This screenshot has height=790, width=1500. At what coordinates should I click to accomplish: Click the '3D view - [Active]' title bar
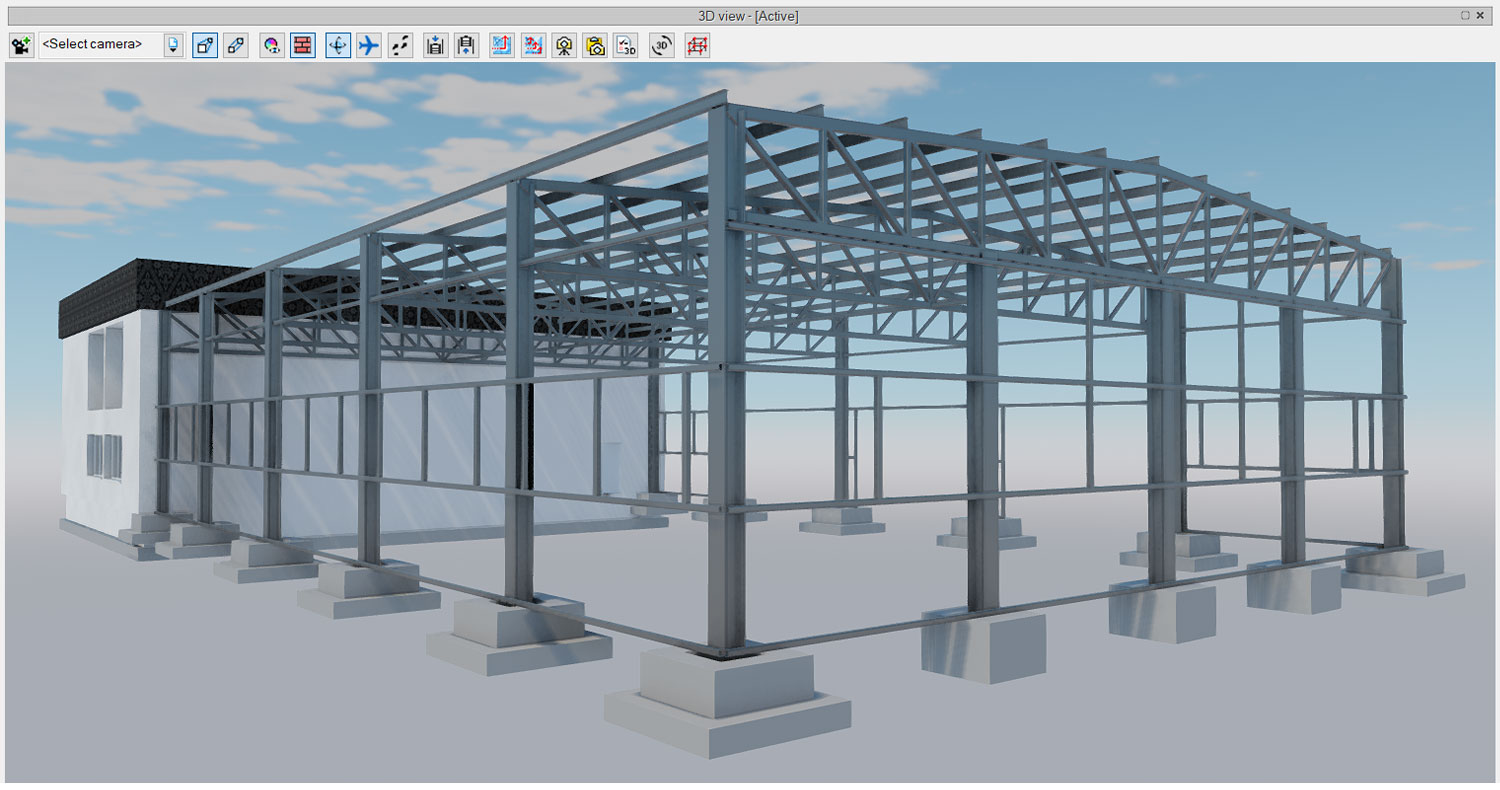pyautogui.click(x=748, y=15)
